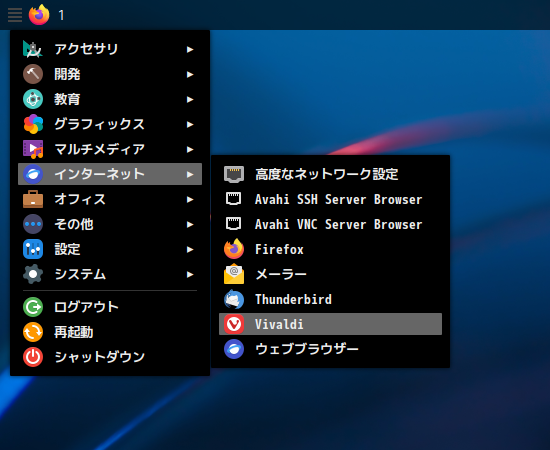Click the orange 再起動 restart icon

point(33,332)
